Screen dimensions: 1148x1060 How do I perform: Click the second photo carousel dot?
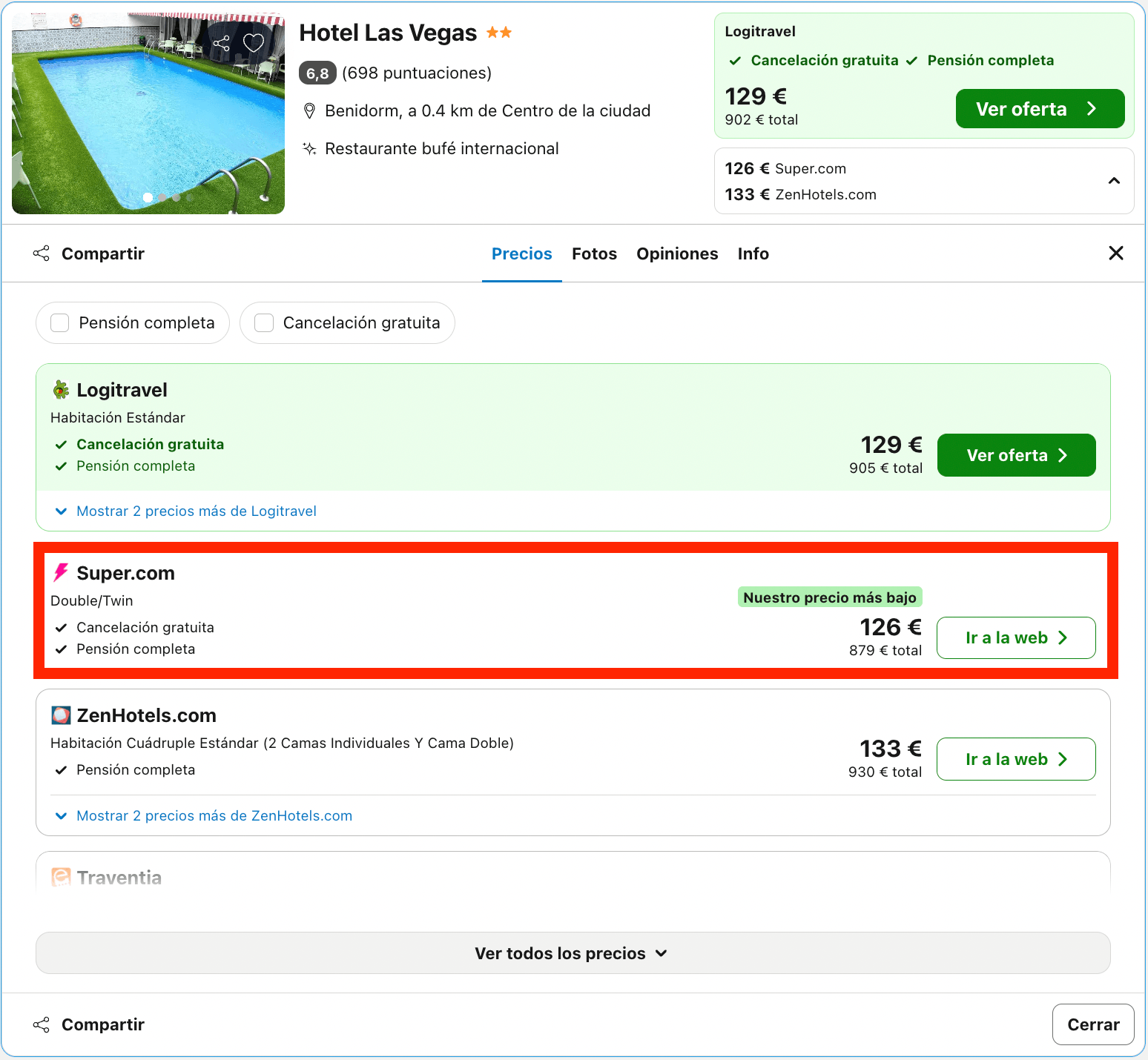click(x=162, y=197)
